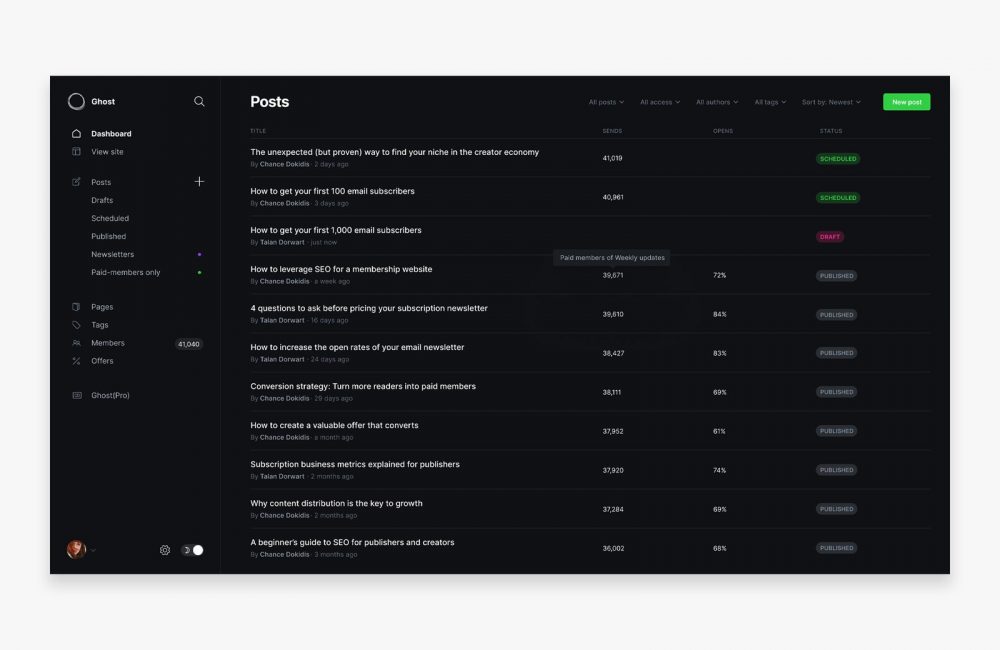Click the View site icon
The height and width of the screenshot is (650, 1000).
76,152
